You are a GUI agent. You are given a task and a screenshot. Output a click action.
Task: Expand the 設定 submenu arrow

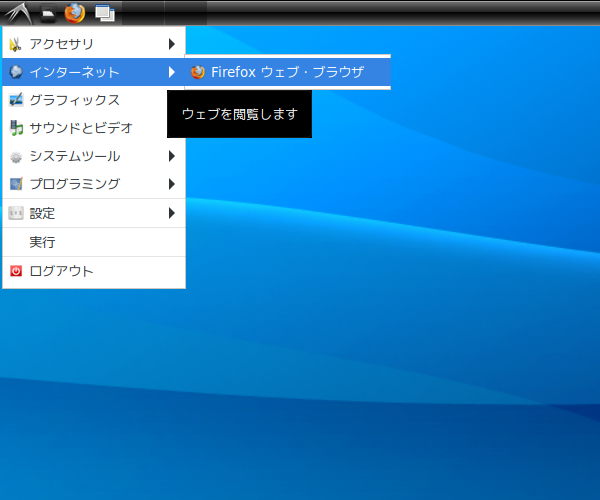172,213
